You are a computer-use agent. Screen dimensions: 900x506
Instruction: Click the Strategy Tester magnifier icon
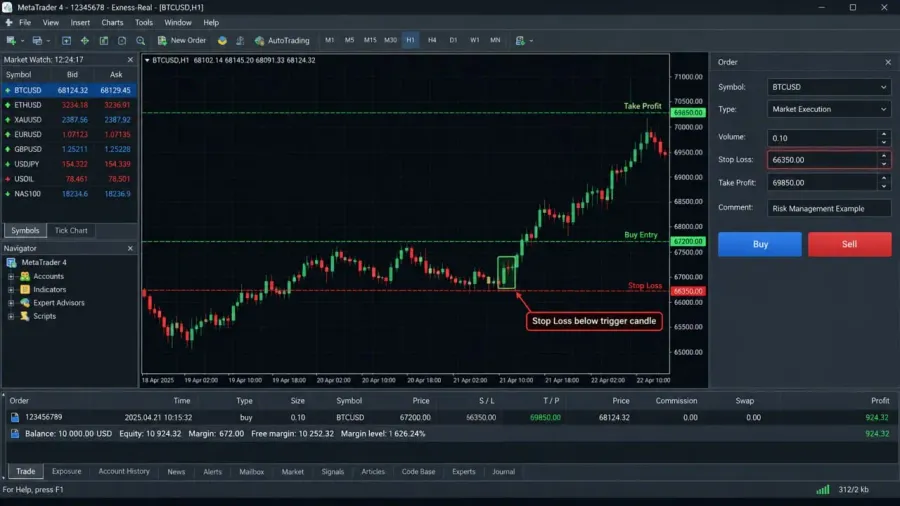[x=141, y=40]
